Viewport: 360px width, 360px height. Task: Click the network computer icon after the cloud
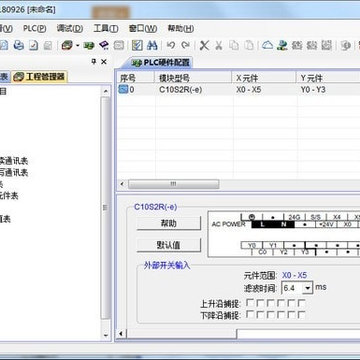tap(282, 45)
